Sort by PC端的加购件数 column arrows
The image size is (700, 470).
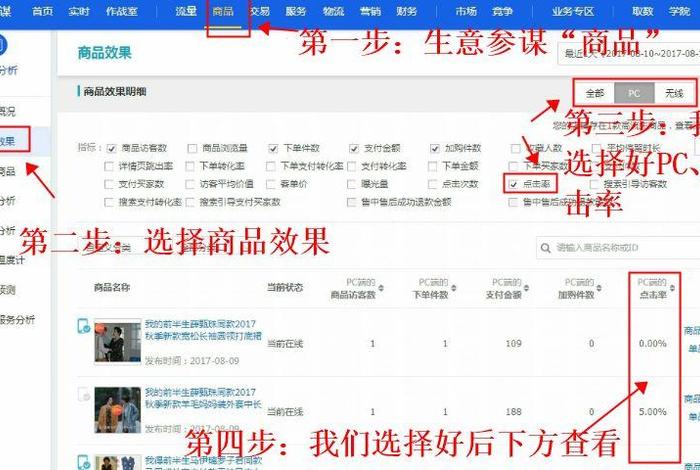tap(599, 288)
